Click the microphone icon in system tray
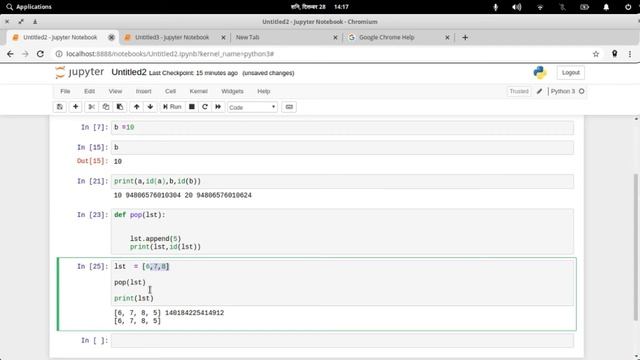 click(x=496, y=7)
